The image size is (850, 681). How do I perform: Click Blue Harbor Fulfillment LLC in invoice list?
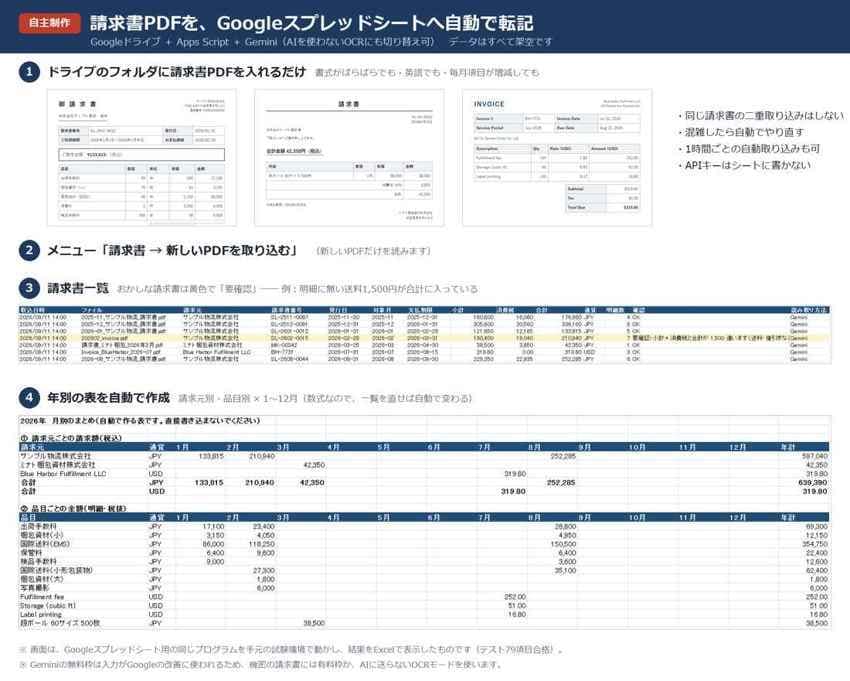pyautogui.click(x=217, y=352)
